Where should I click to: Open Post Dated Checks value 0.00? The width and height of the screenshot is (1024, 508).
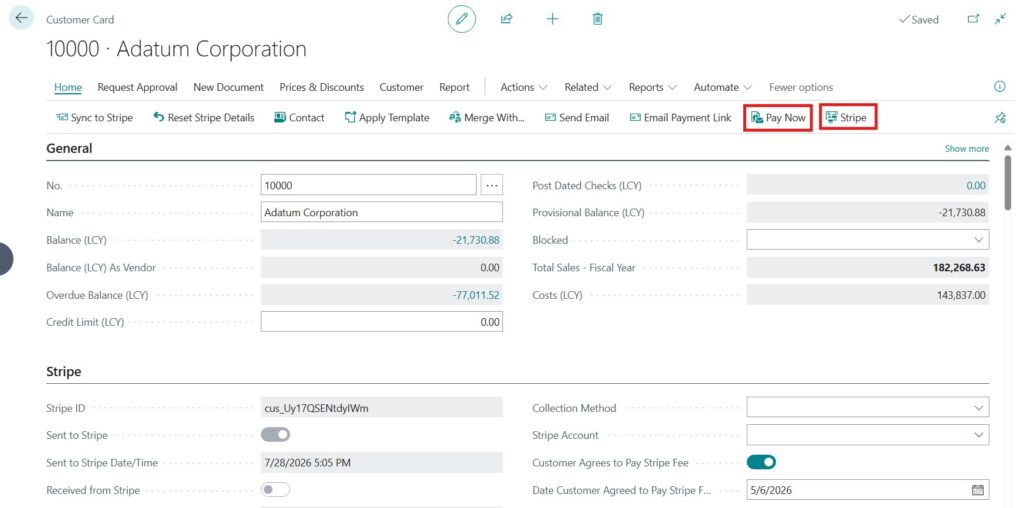click(x=976, y=185)
